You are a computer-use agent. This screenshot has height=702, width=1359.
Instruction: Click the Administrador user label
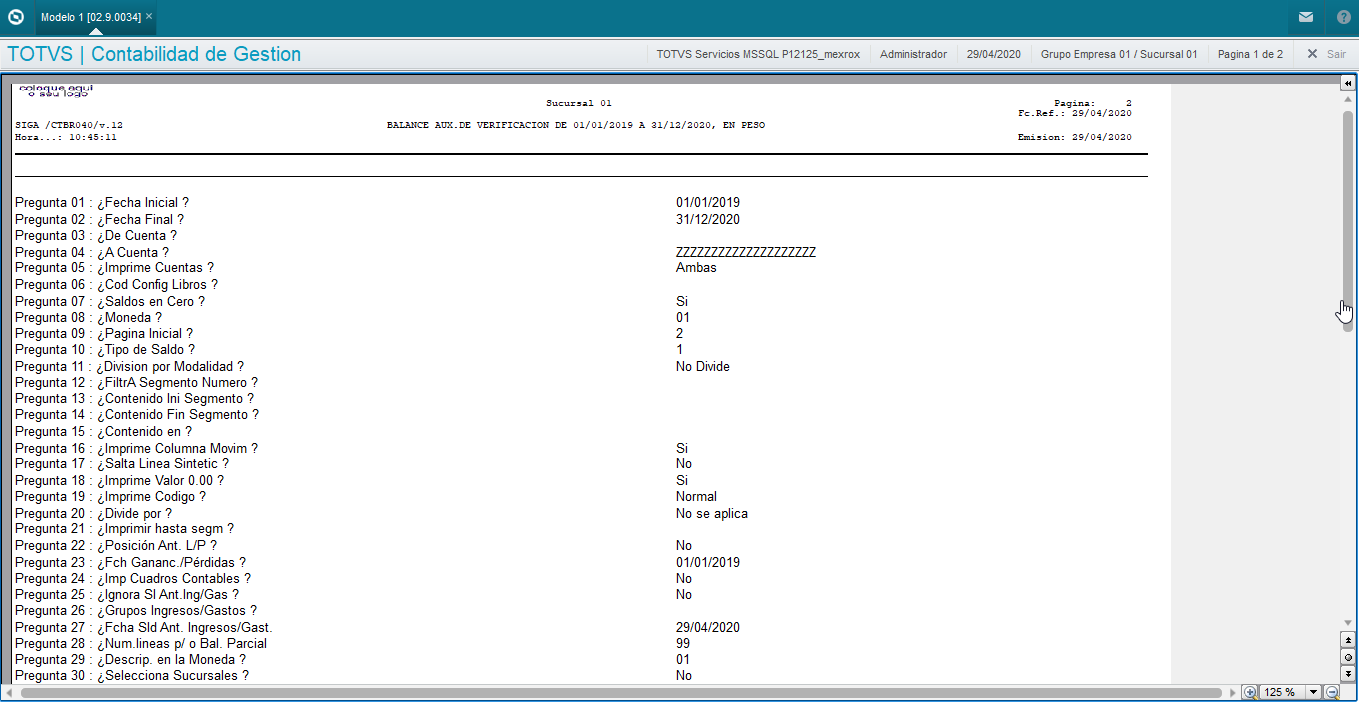[x=913, y=54]
